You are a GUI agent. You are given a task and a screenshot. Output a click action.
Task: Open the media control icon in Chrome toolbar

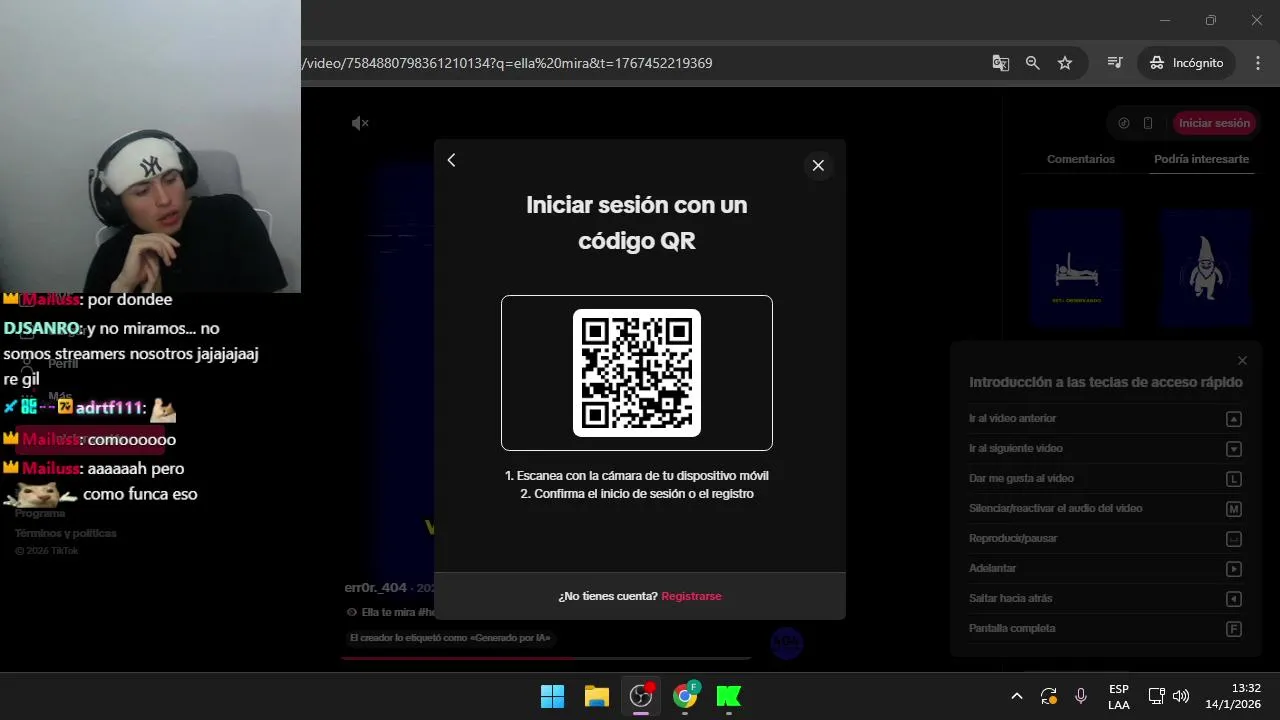1115,63
